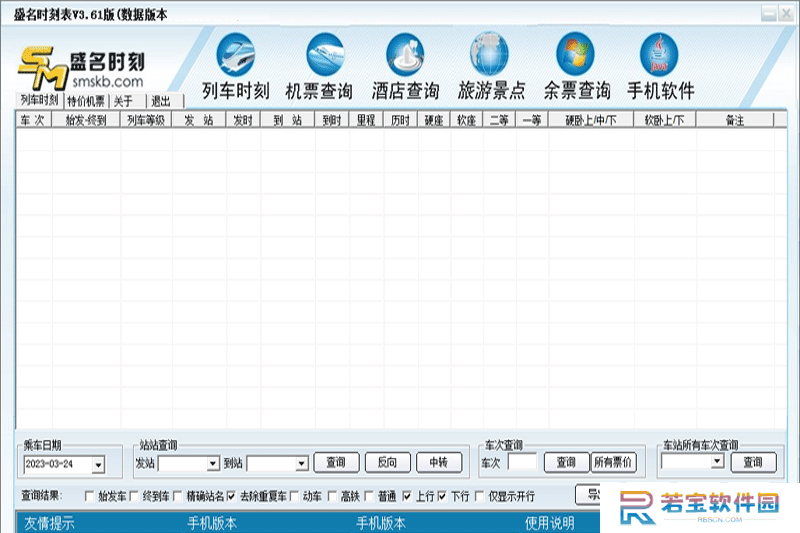Sort by the 历时 column header

[401, 120]
